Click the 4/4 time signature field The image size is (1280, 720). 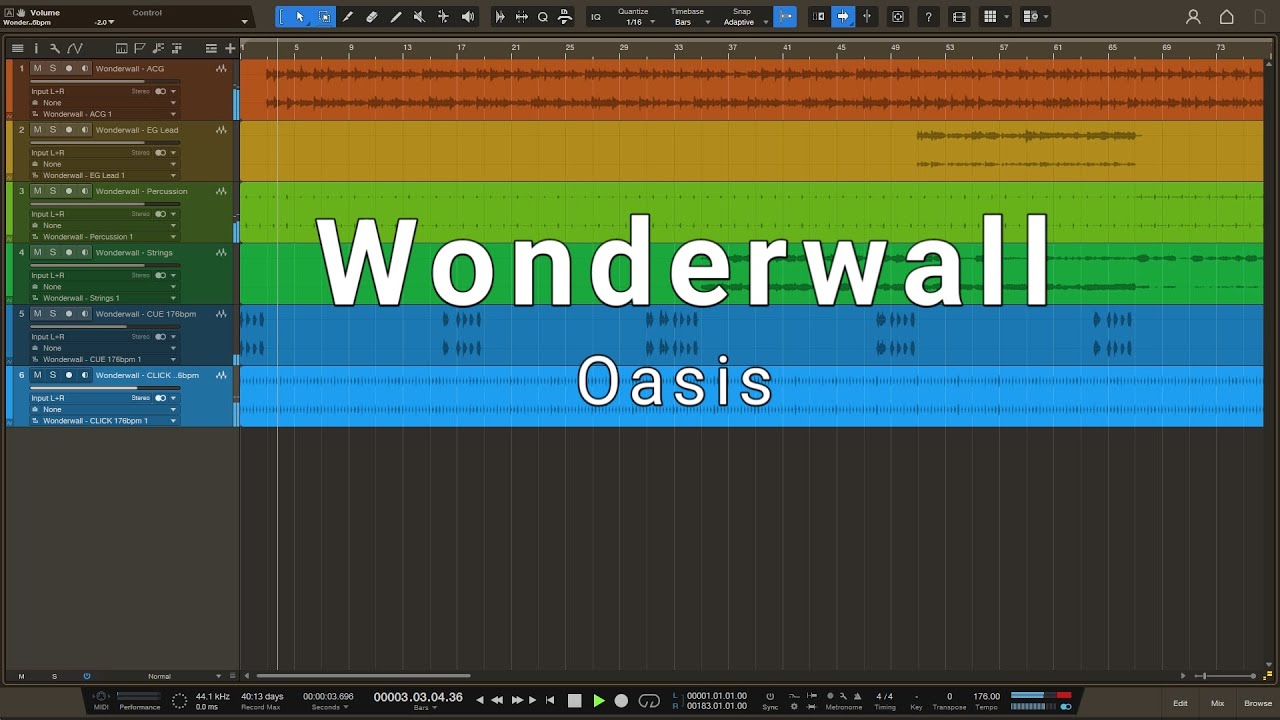coord(885,696)
